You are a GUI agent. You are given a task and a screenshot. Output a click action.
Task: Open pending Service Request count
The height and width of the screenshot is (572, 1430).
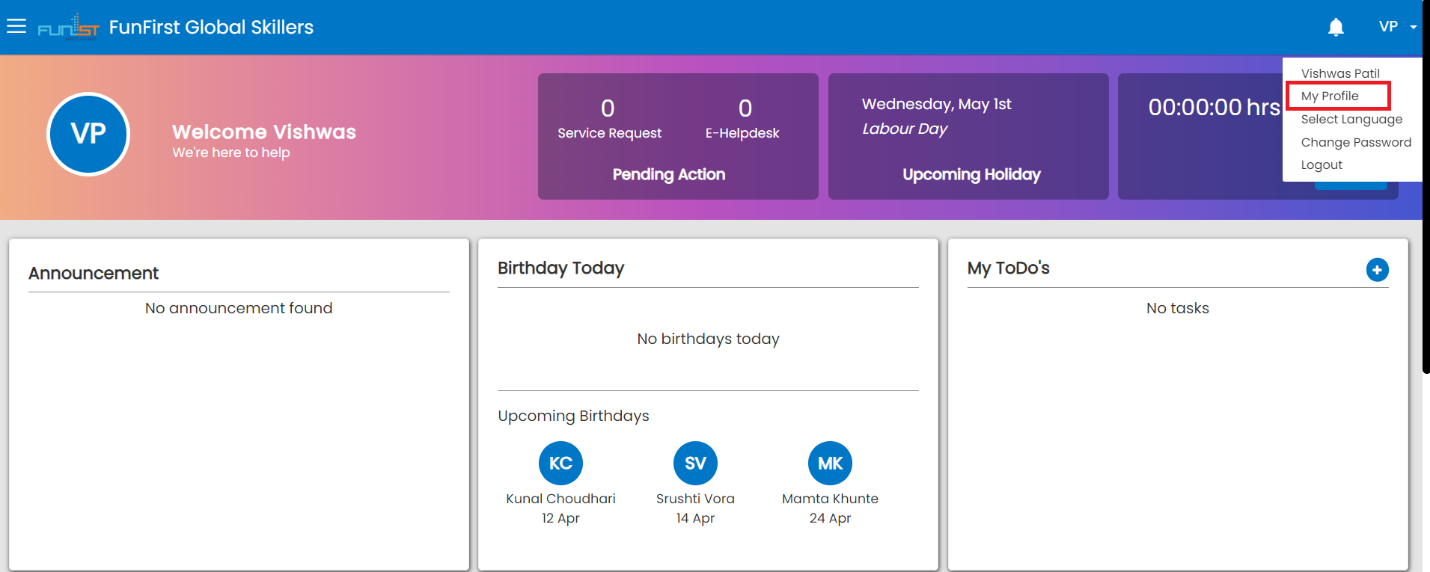(x=609, y=118)
